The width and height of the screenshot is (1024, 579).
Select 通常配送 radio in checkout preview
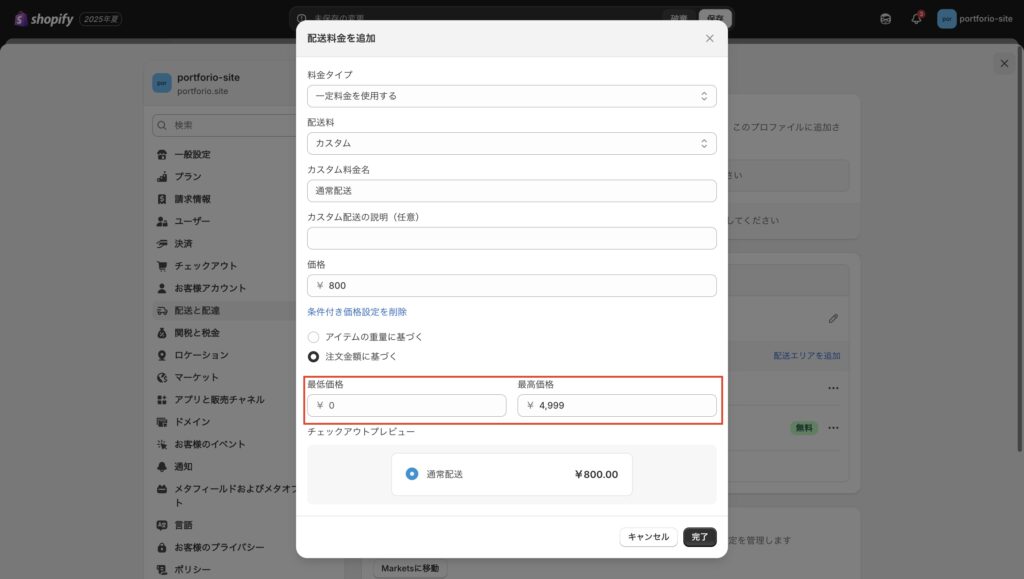click(x=412, y=474)
